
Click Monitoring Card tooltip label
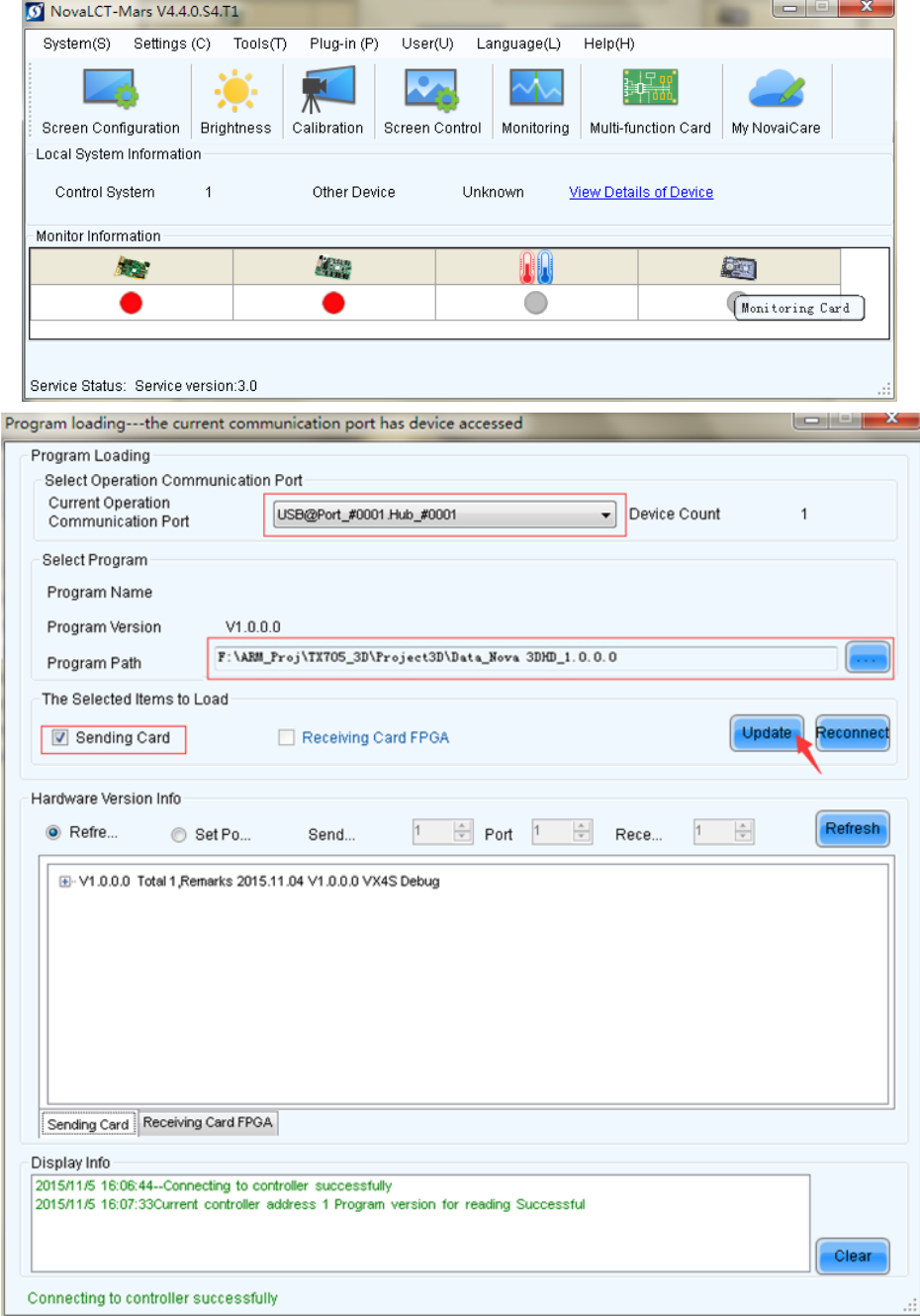click(x=797, y=308)
